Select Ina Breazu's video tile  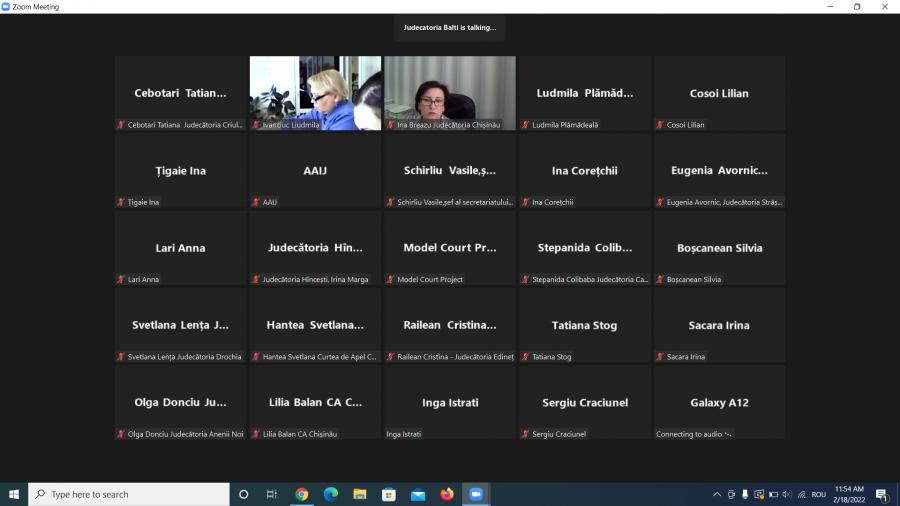click(x=449, y=92)
